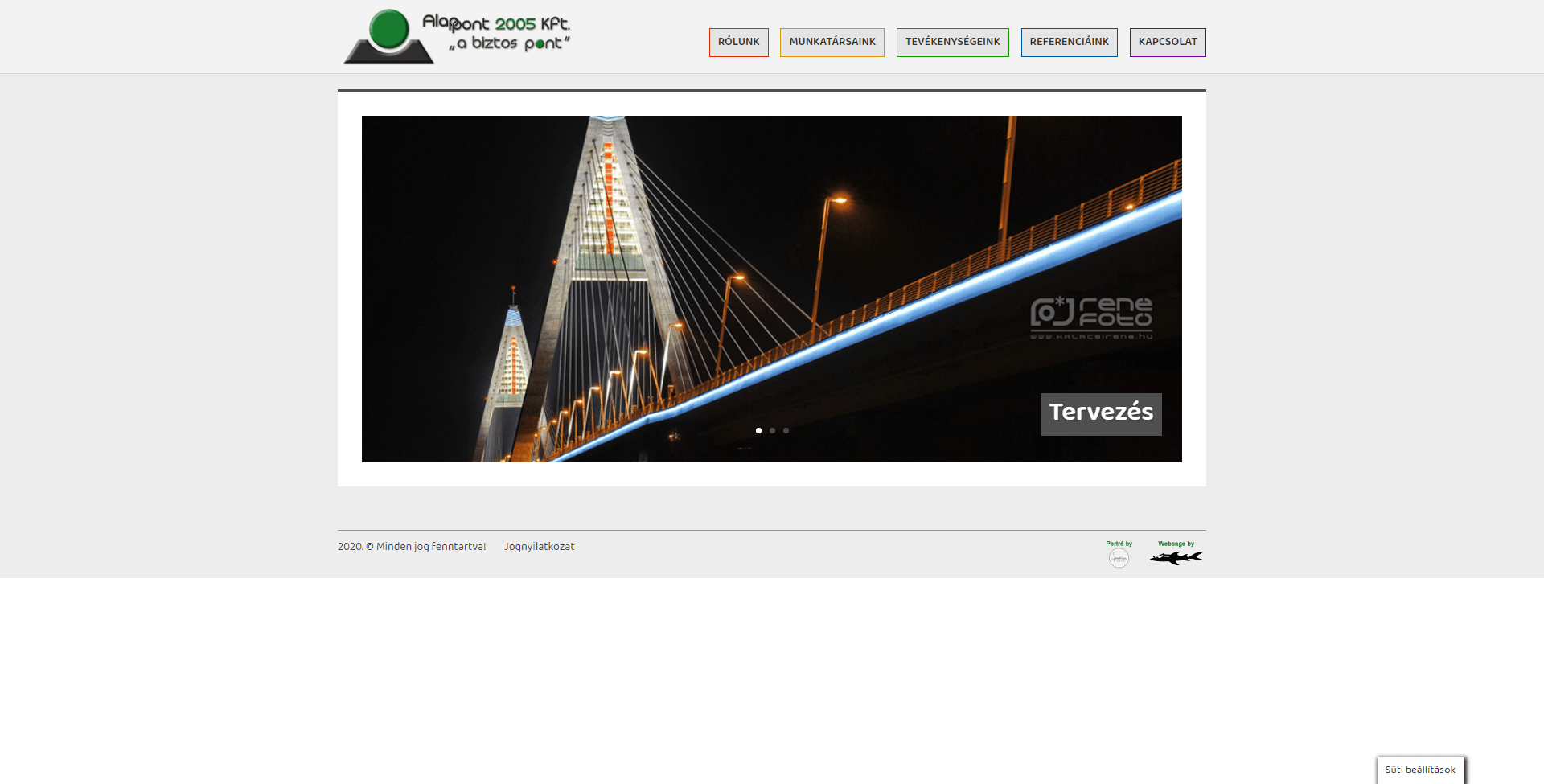Open the Jognyilatkozat link

pyautogui.click(x=540, y=547)
